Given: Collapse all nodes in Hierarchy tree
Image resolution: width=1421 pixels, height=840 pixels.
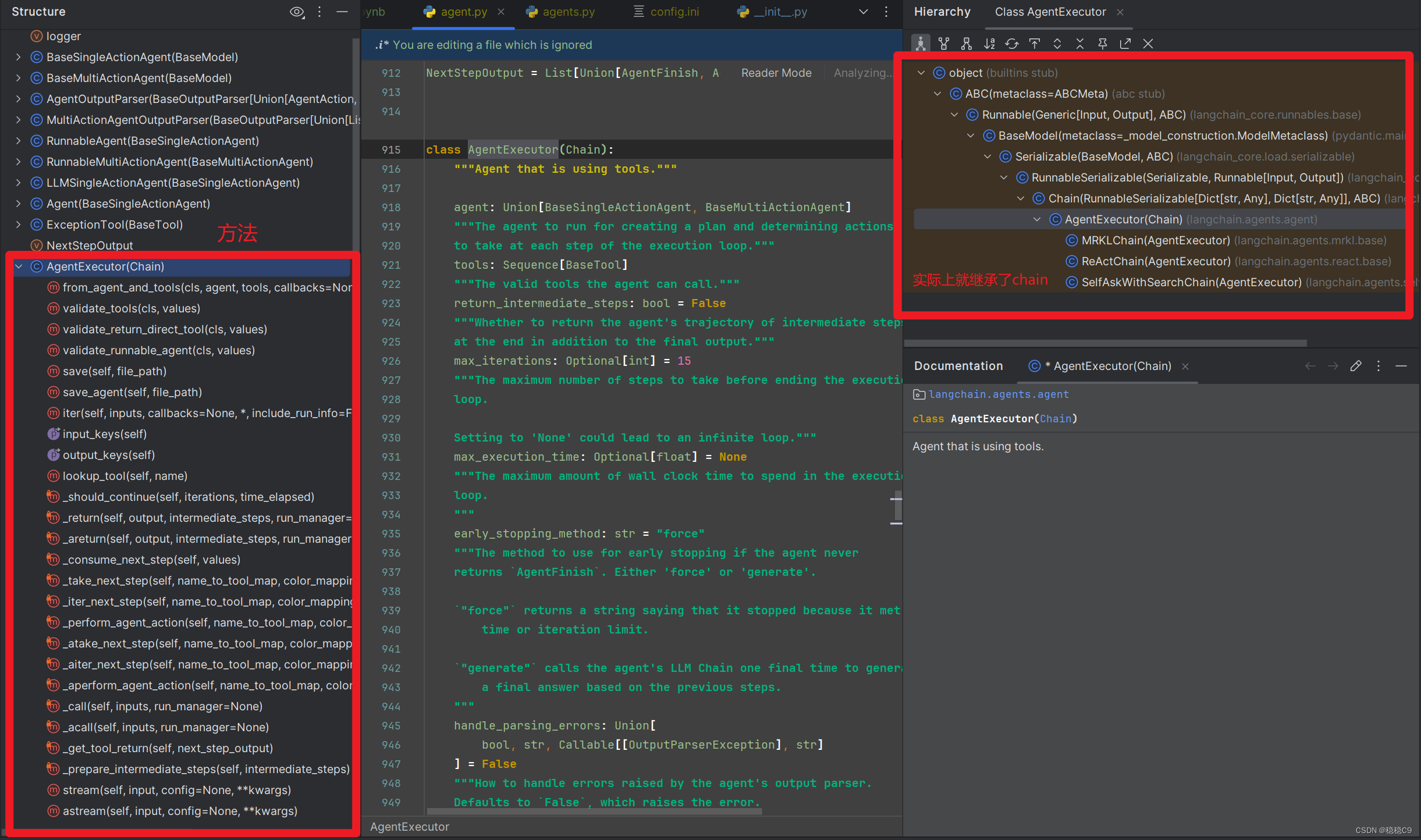Looking at the screenshot, I should click(1080, 44).
